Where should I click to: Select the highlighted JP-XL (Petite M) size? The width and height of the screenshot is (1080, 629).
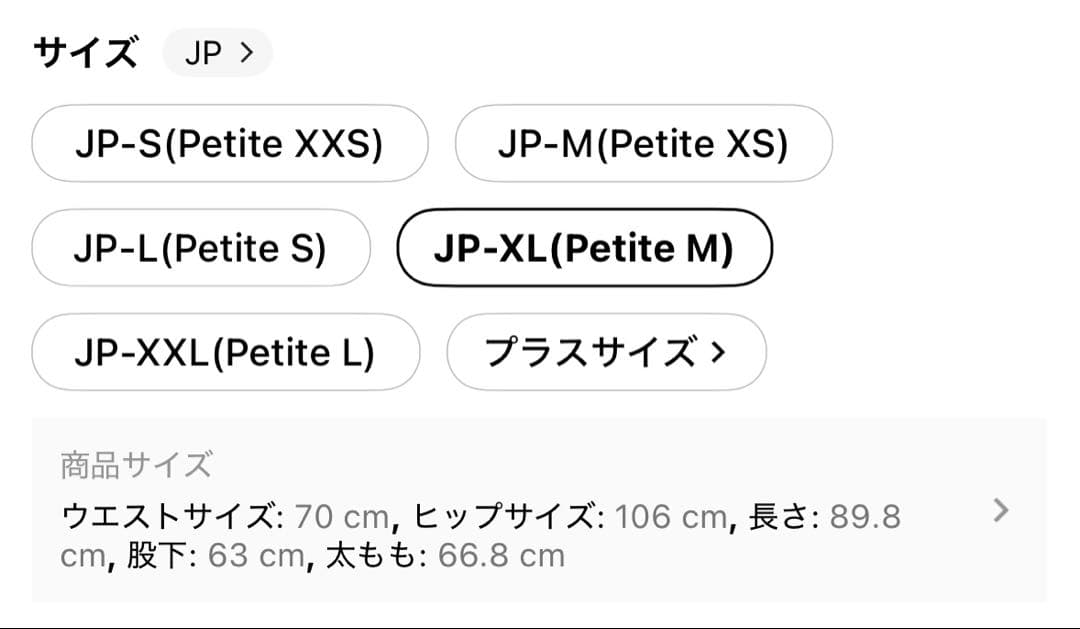coord(584,248)
